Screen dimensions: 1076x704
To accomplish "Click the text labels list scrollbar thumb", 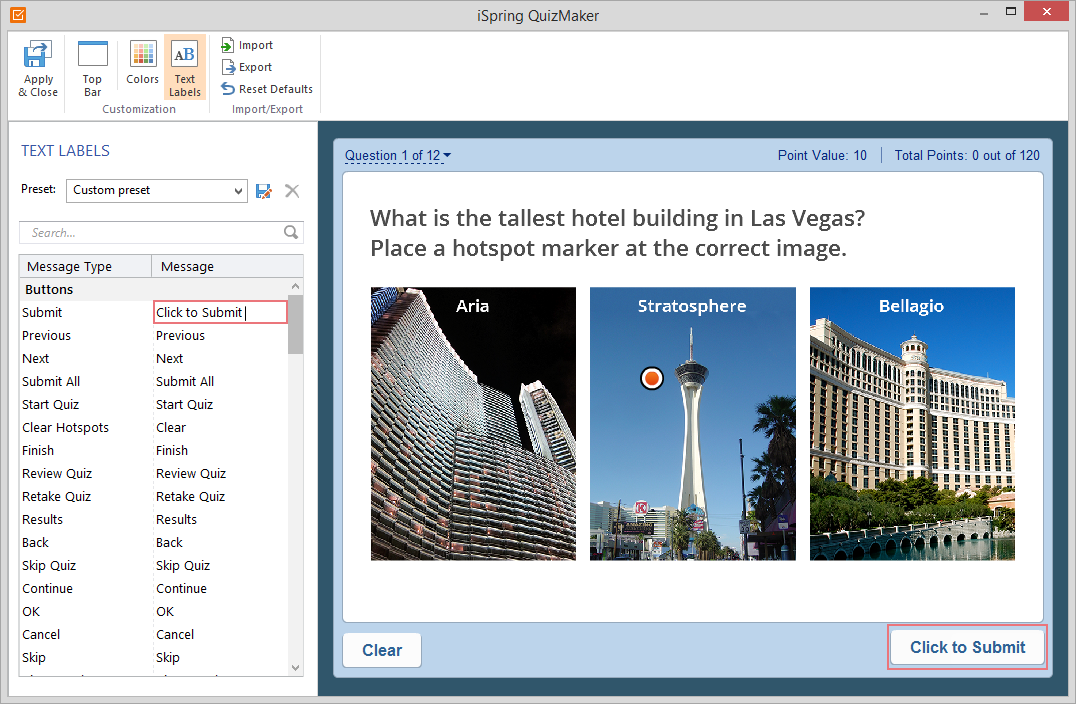I will [x=296, y=325].
